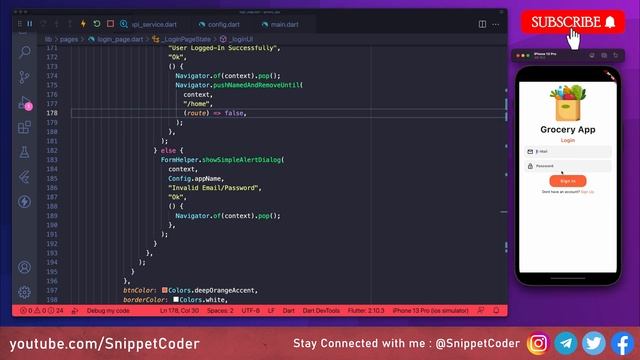Open Accounts menu in activity bar

point(24,267)
